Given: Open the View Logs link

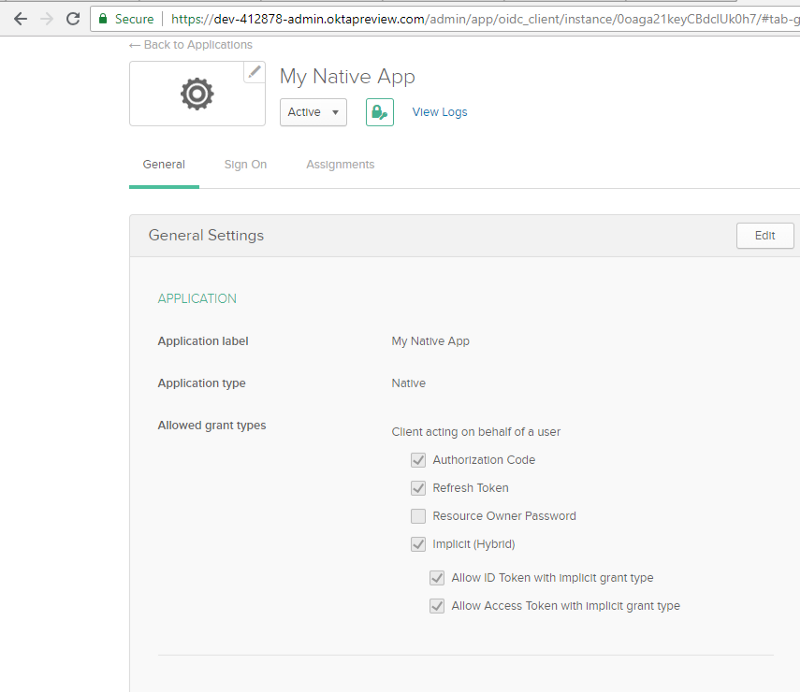Looking at the screenshot, I should click(440, 112).
